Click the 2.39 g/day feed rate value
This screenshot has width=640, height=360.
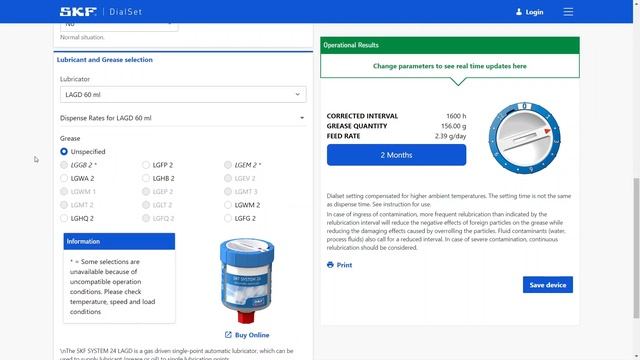[450, 136]
